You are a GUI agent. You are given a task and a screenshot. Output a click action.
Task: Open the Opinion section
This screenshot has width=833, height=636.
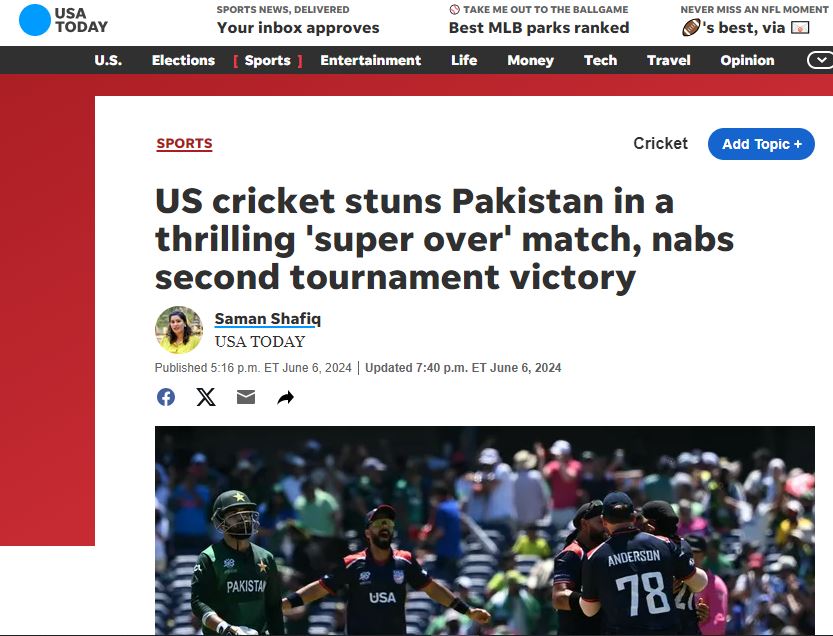click(747, 61)
